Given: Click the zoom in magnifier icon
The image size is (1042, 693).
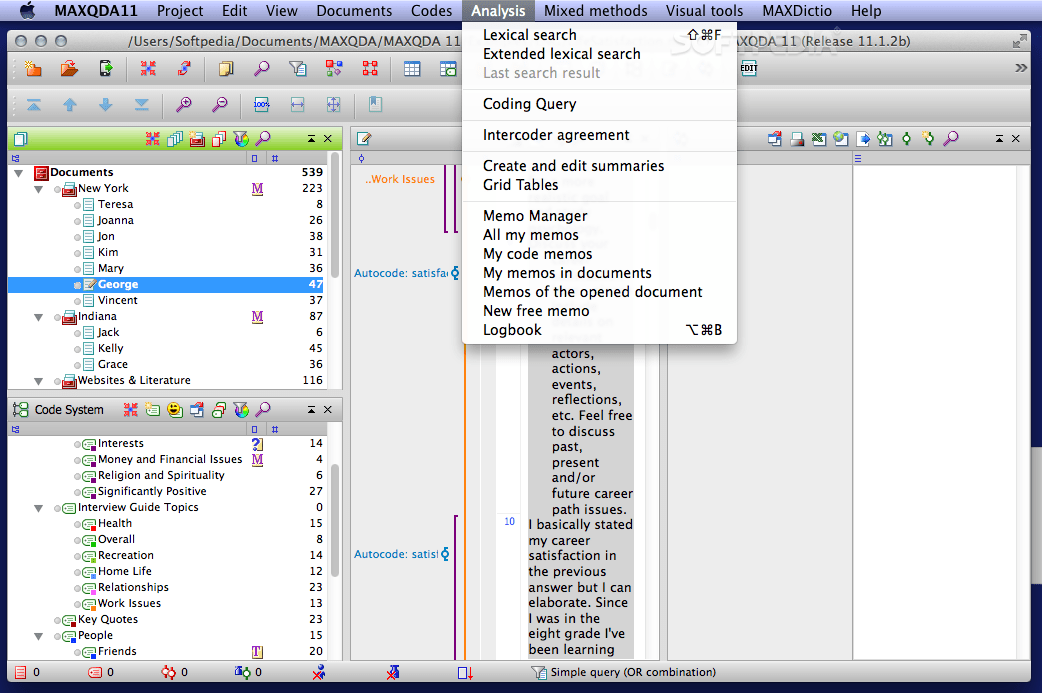Looking at the screenshot, I should click(183, 104).
